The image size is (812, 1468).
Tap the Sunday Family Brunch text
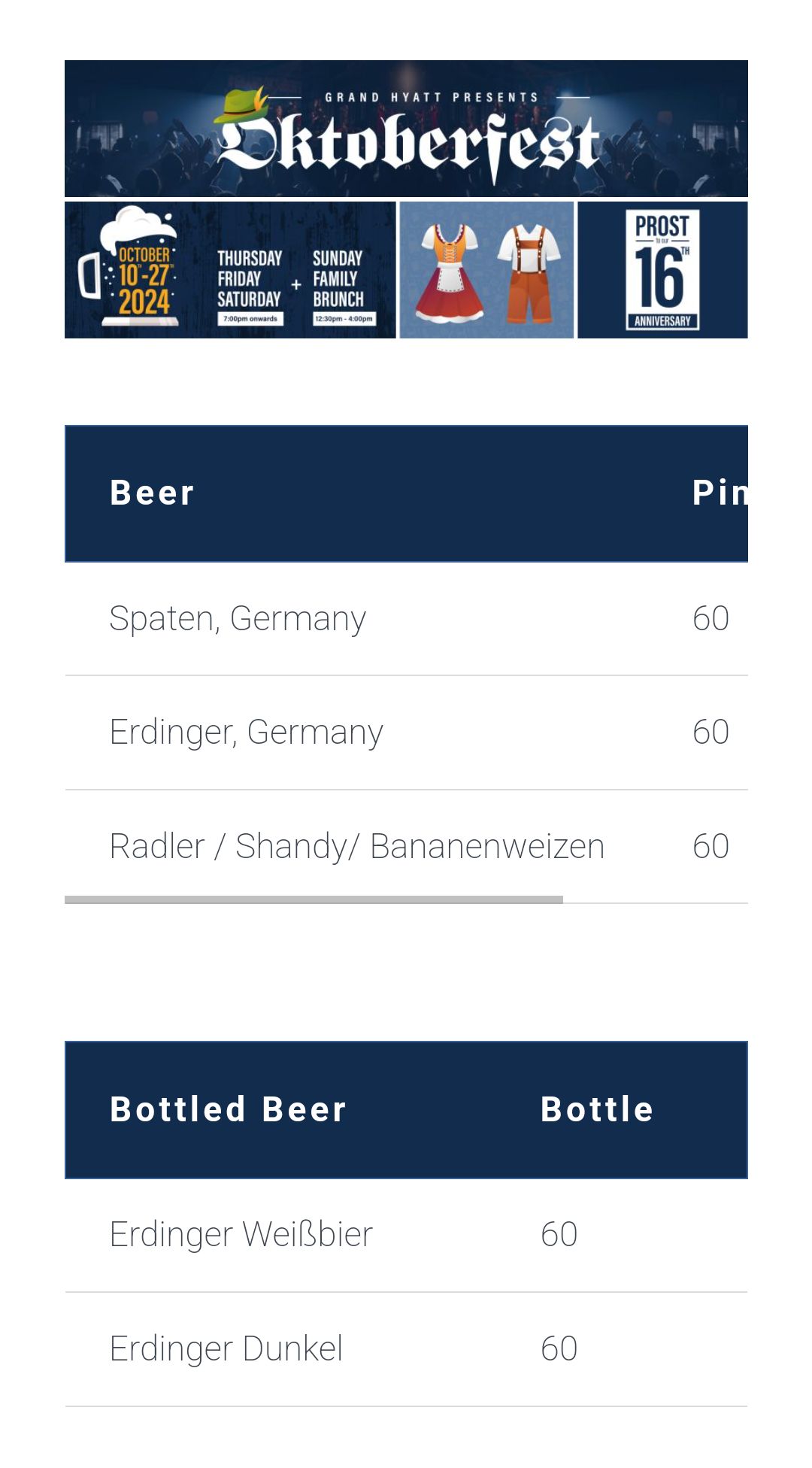pyautogui.click(x=338, y=279)
